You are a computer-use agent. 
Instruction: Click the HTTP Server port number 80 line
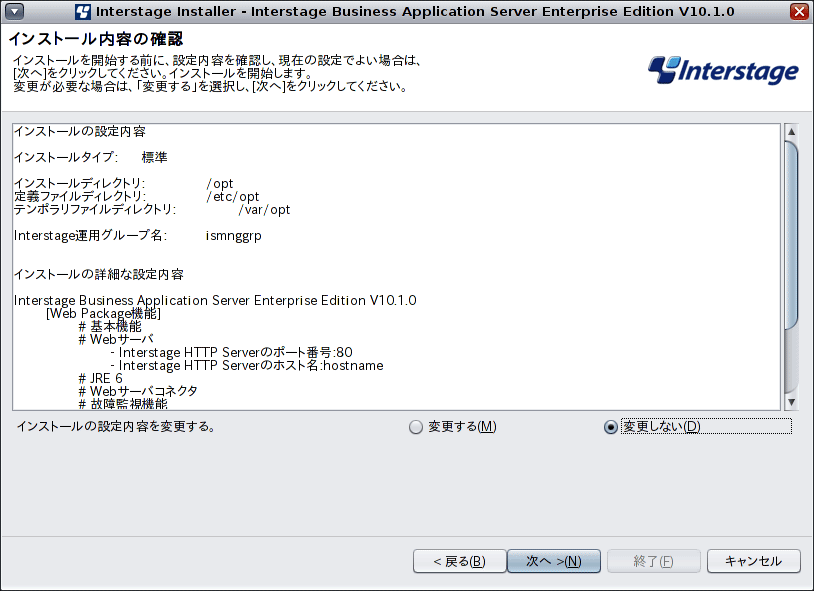click(x=232, y=352)
